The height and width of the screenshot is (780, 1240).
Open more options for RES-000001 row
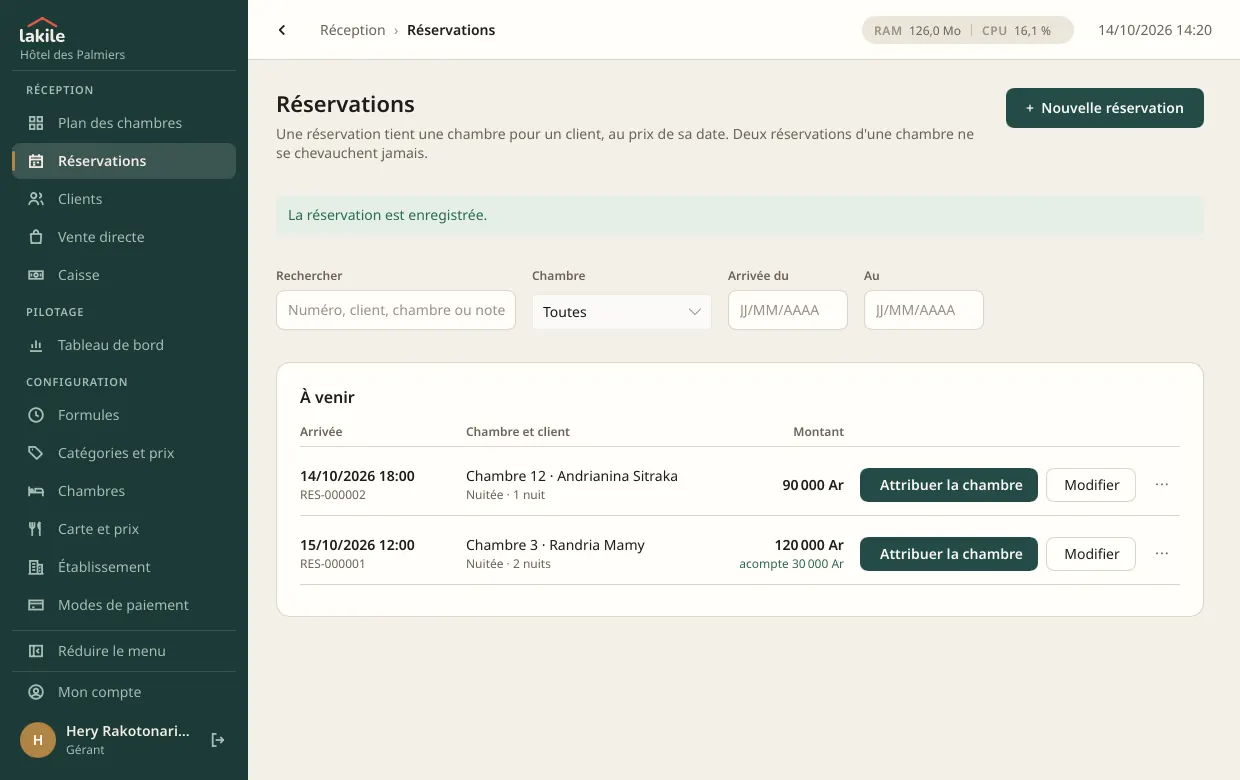(1162, 554)
